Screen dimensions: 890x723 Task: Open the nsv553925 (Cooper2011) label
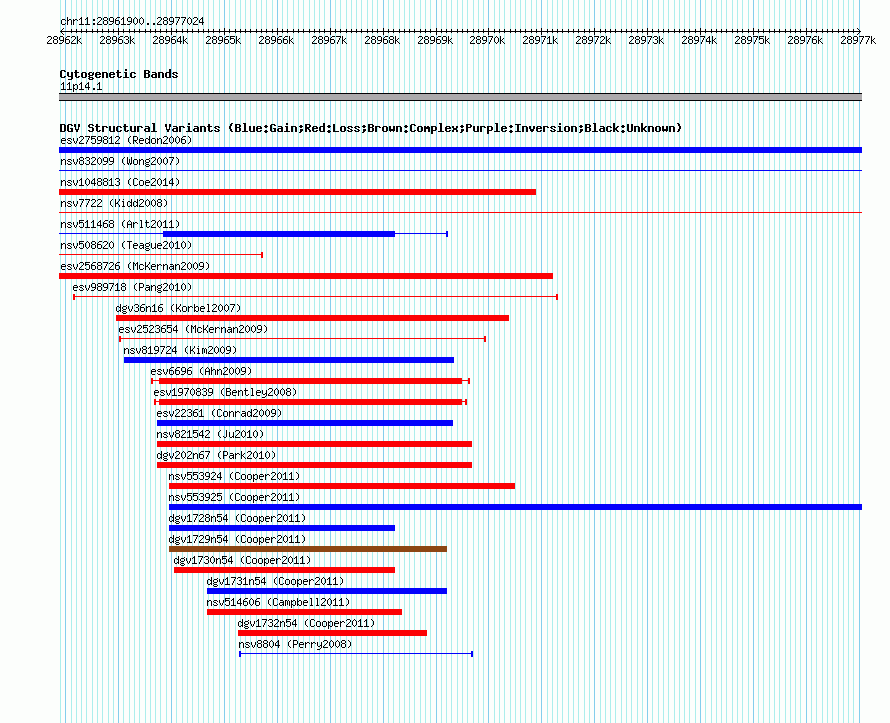pos(234,497)
